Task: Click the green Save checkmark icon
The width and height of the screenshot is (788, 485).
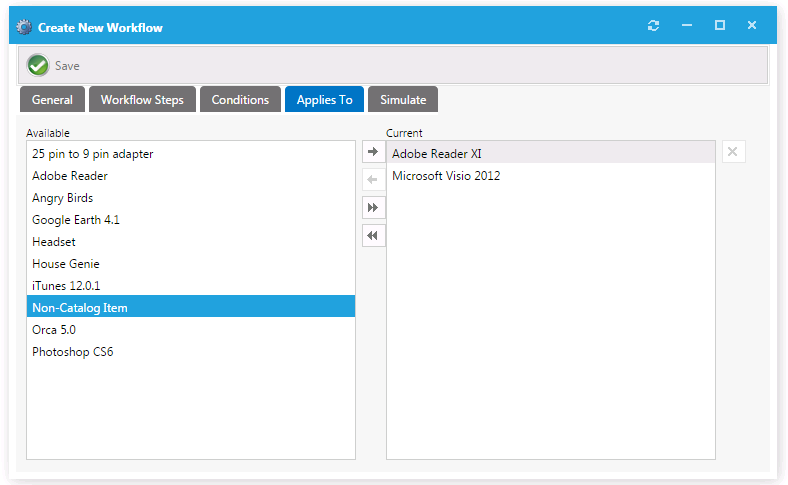Action: click(x=38, y=65)
